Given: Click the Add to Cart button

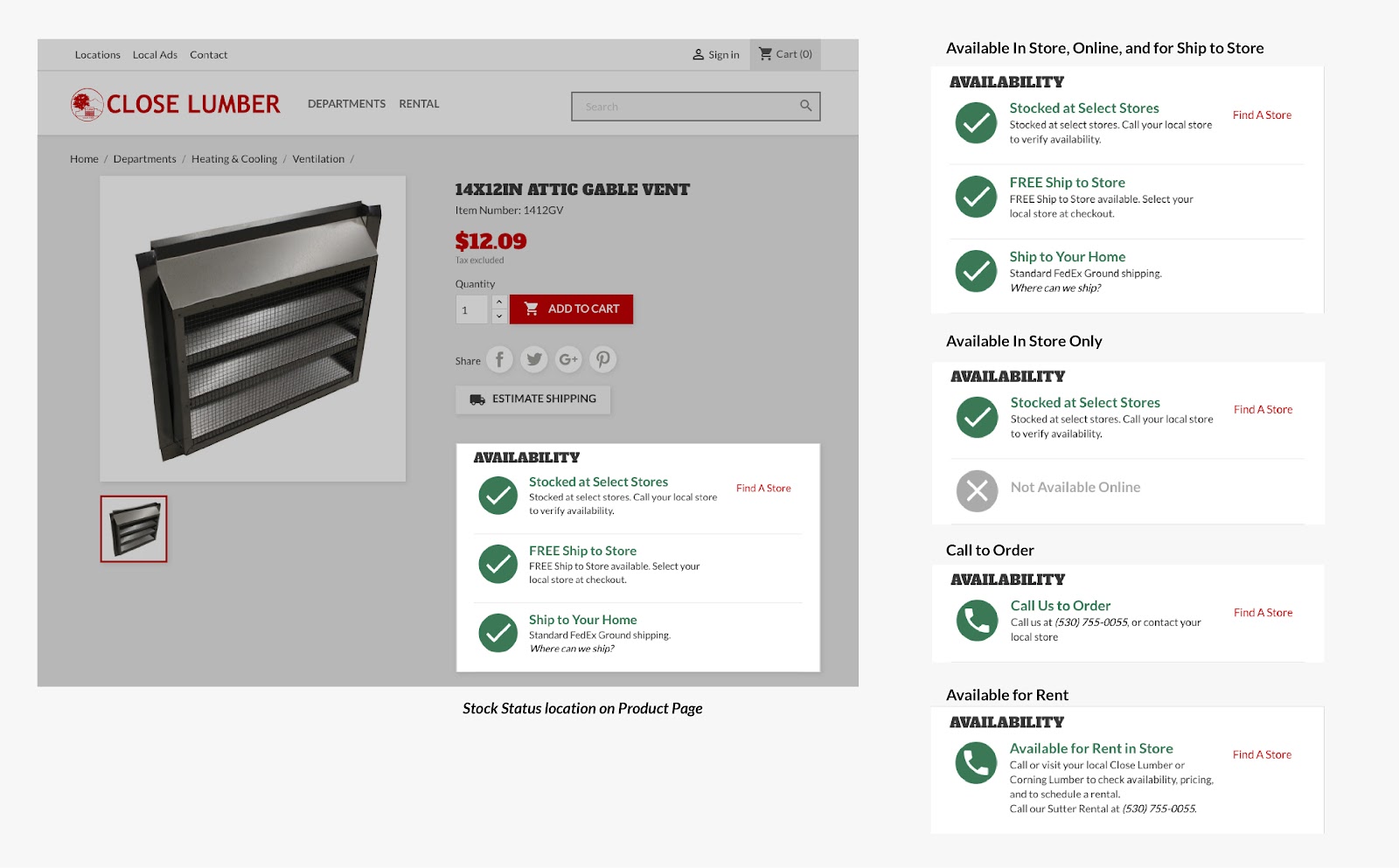Looking at the screenshot, I should 571,309.
